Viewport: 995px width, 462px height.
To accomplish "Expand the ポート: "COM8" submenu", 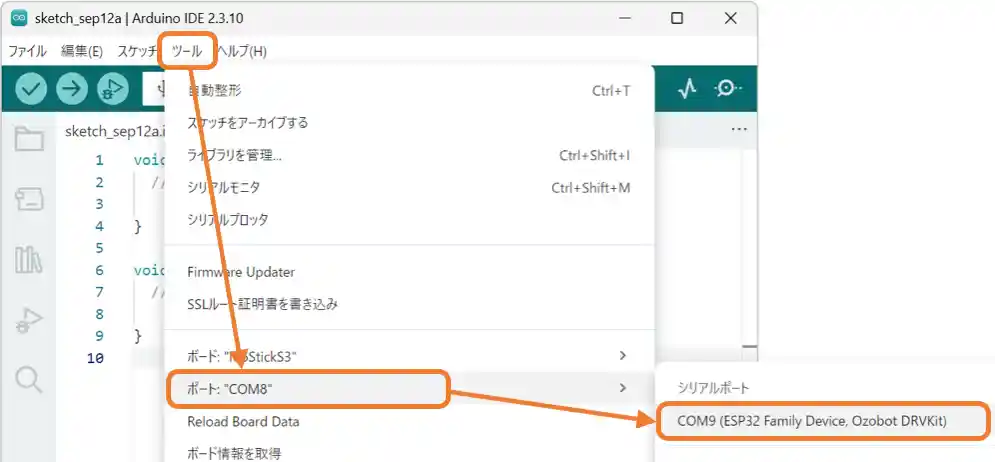I will tap(409, 388).
